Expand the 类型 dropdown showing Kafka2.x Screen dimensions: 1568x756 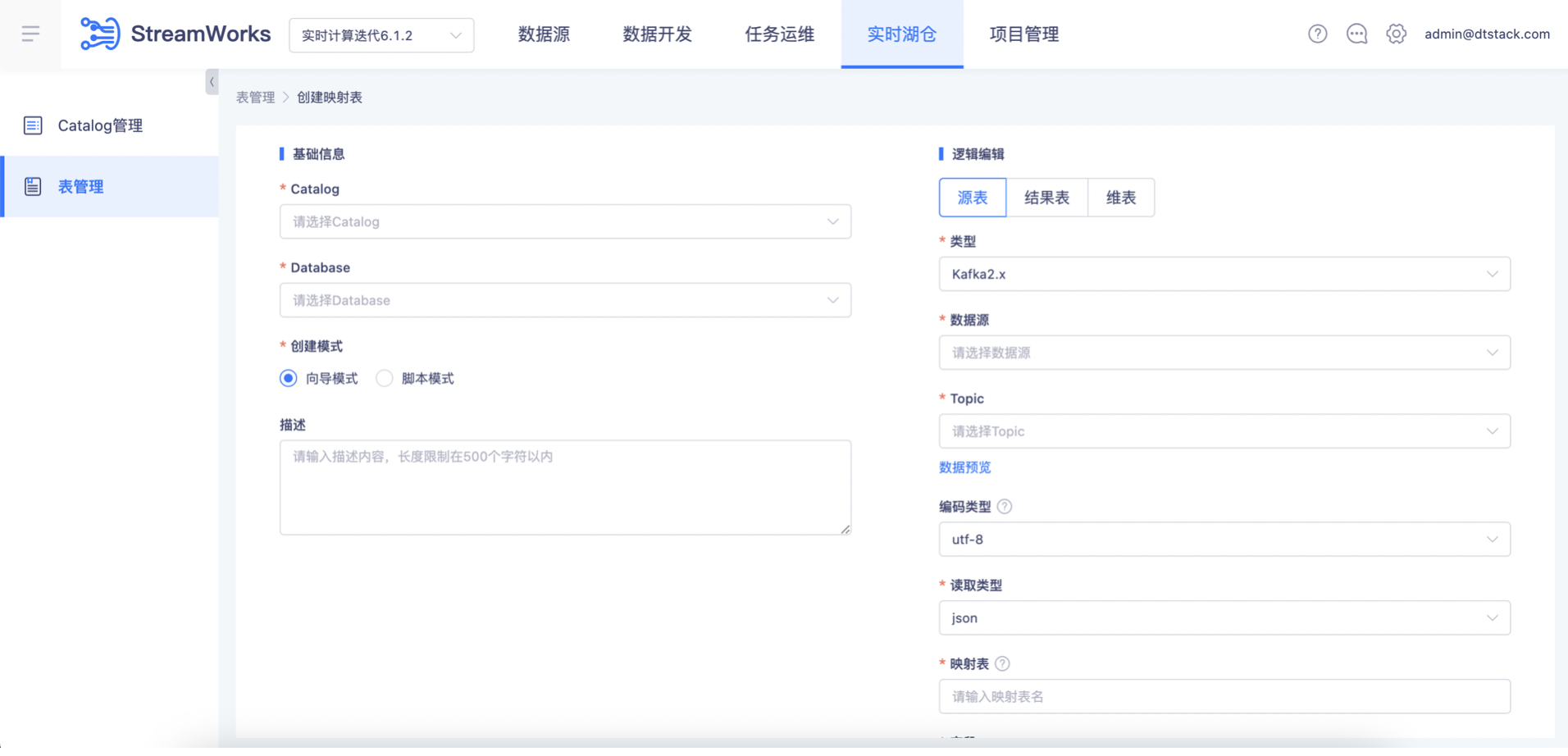click(1224, 274)
